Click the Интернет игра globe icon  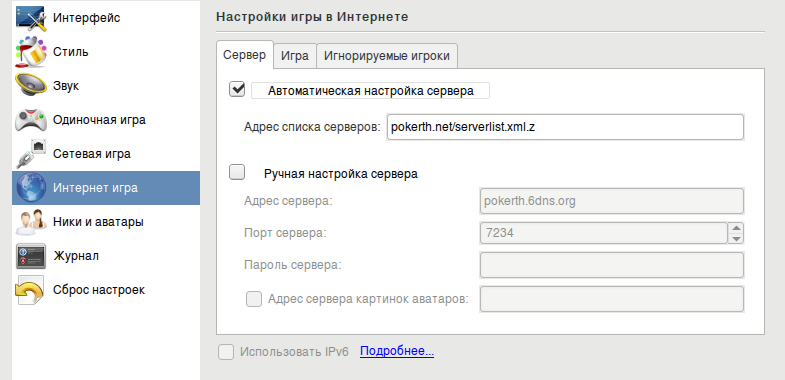31,188
